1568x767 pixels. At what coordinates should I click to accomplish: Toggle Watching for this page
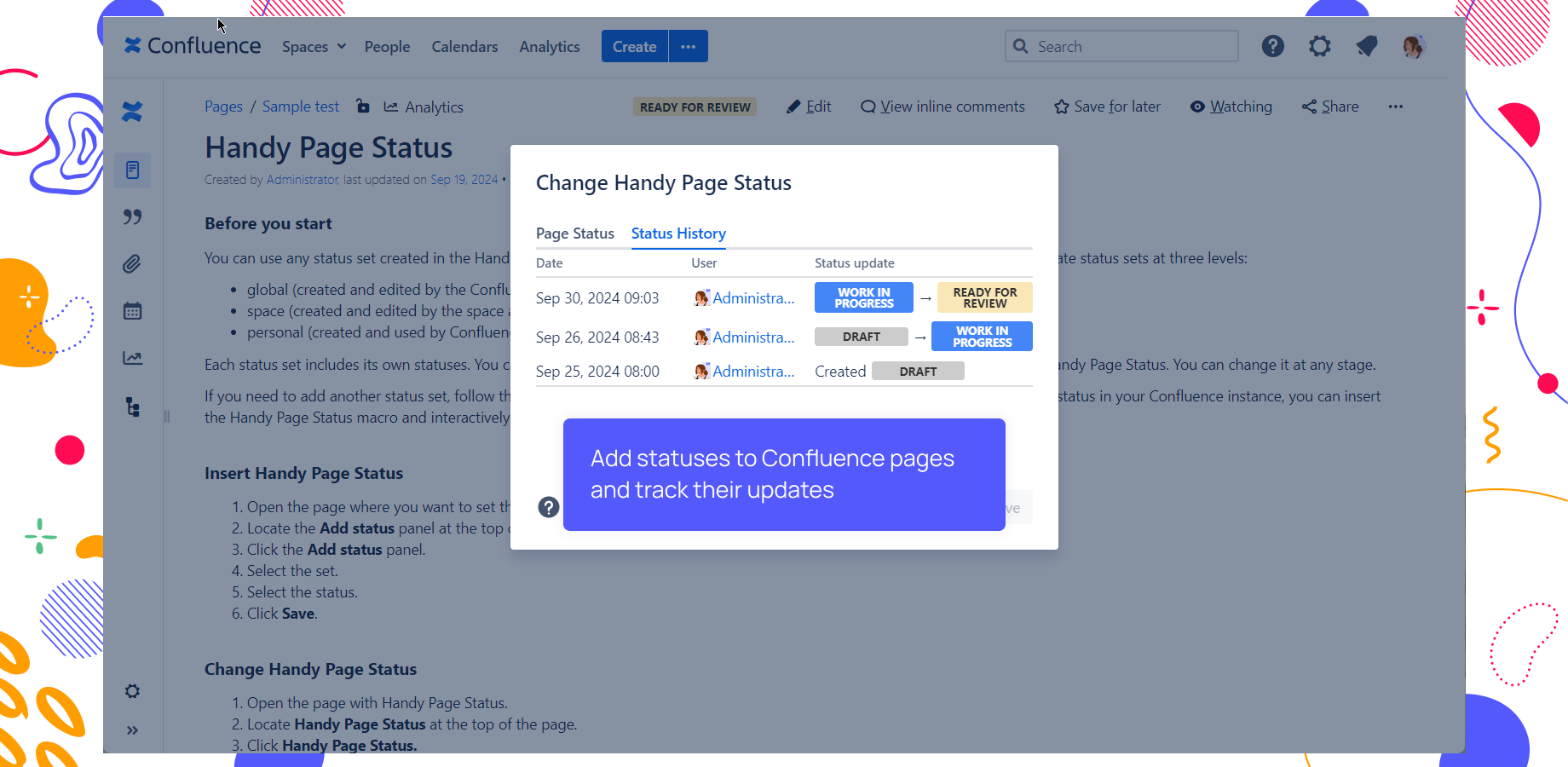[x=1231, y=107]
